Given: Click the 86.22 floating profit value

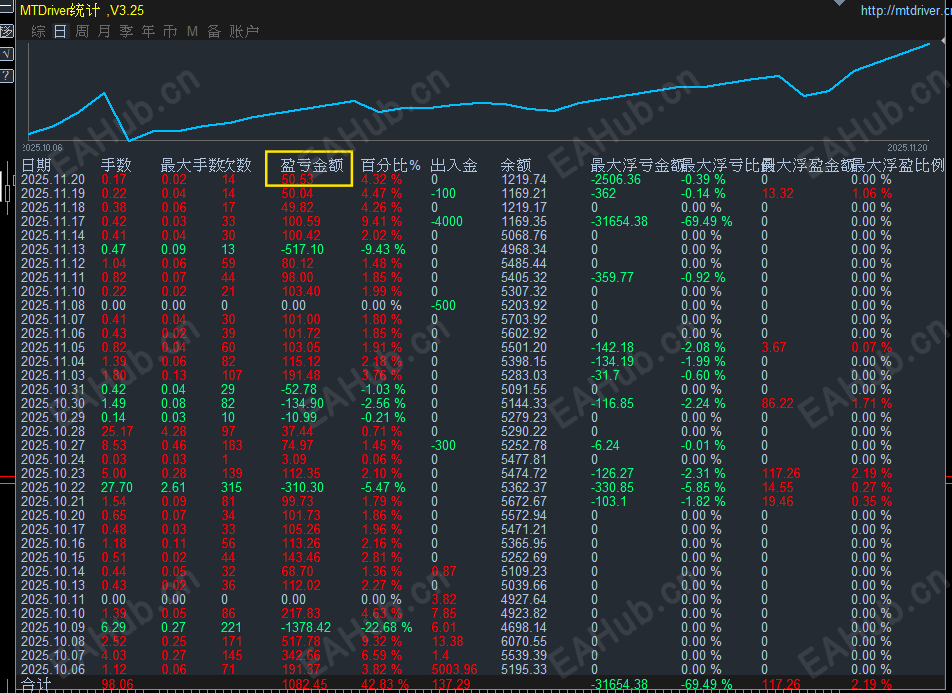Looking at the screenshot, I should 778,403.
